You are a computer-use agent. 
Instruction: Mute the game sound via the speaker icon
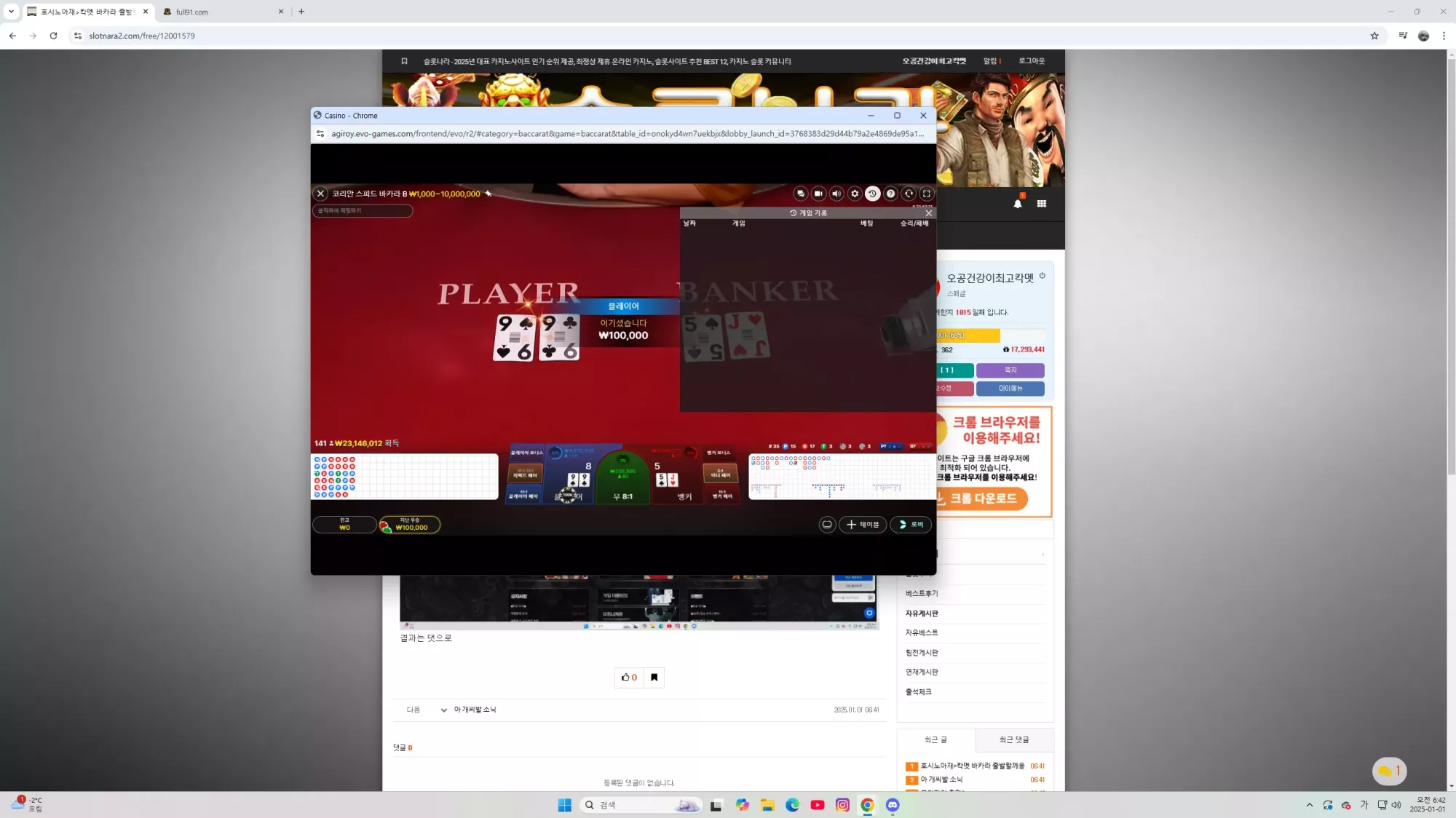pos(836,194)
